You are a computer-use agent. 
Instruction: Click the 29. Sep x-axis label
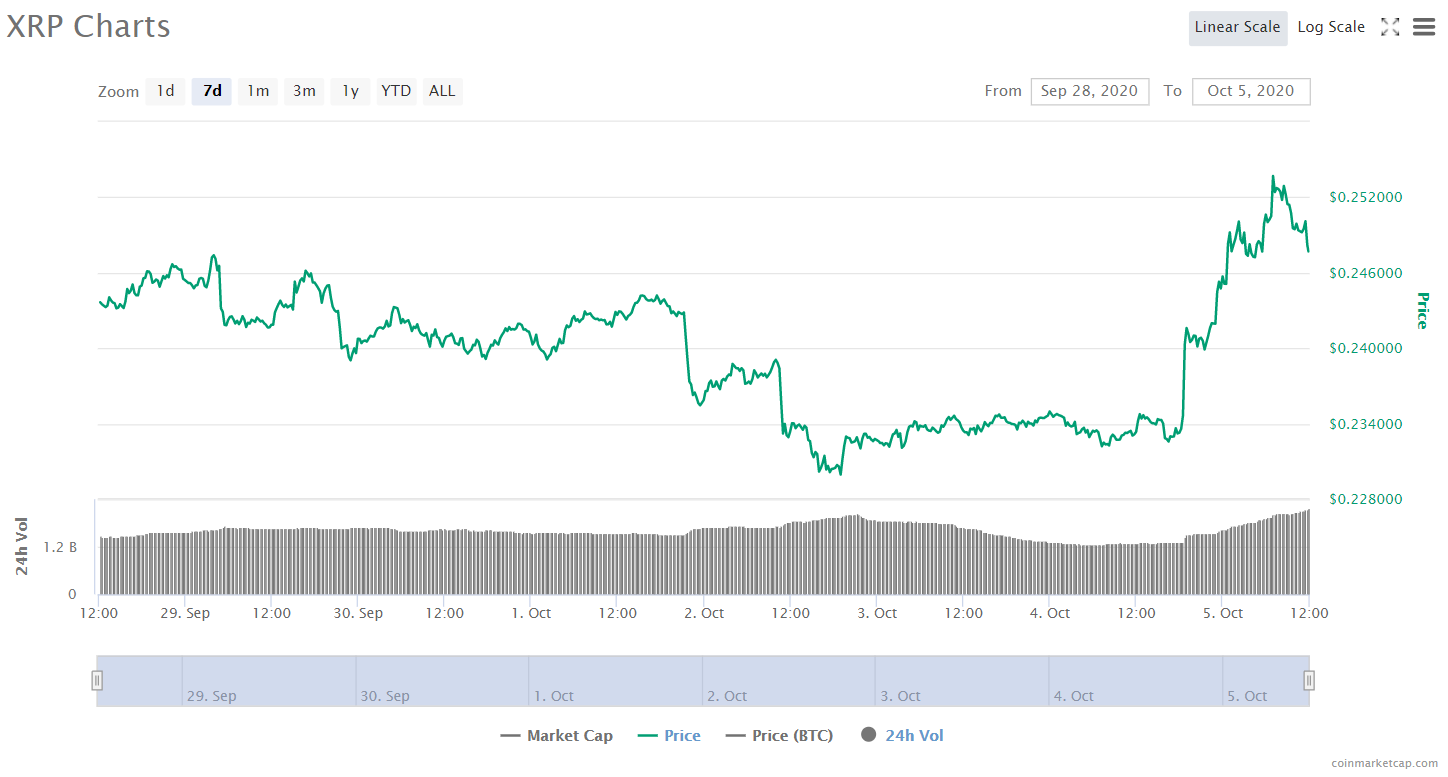[x=185, y=613]
